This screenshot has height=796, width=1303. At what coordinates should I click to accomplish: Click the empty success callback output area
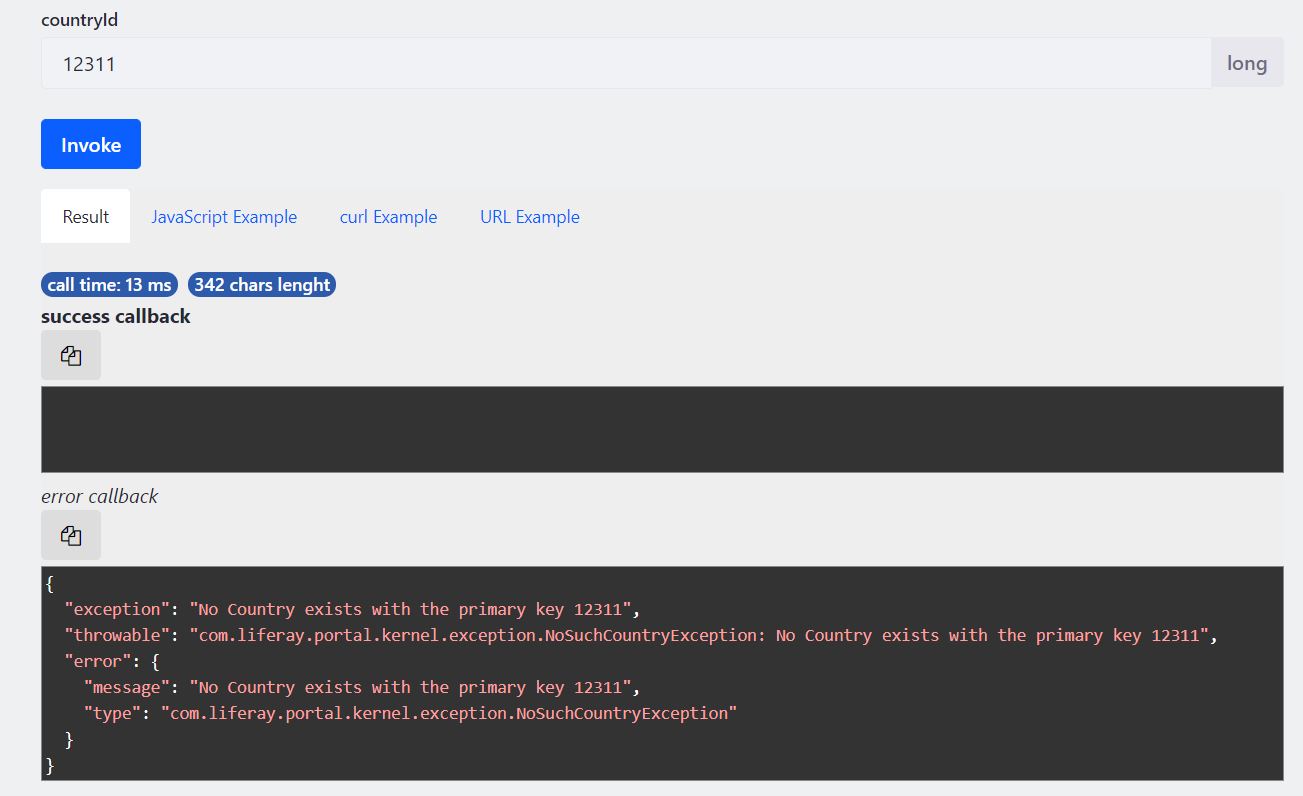tap(662, 429)
